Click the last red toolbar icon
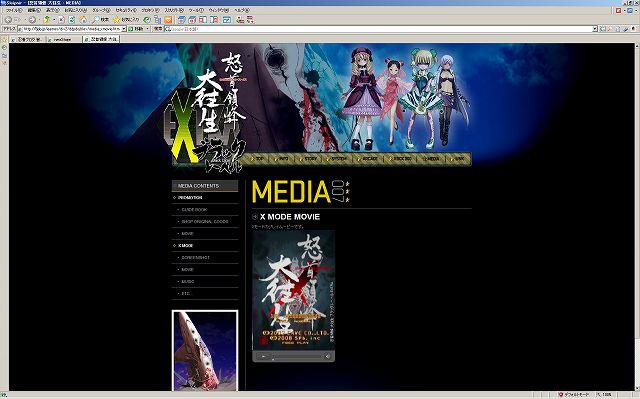This screenshot has width=640, height=399. tap(251, 20)
